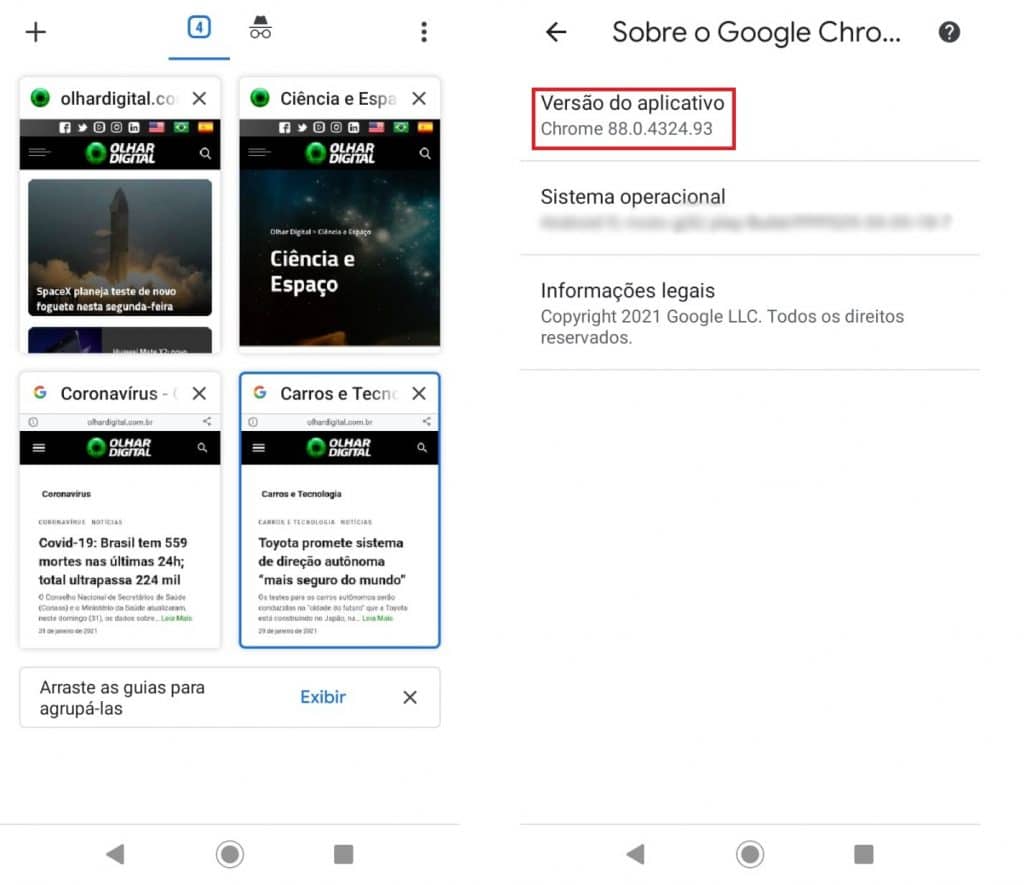1024x885 pixels.
Task: Tap Android back button on right phone
Action: pyautogui.click(x=635, y=854)
